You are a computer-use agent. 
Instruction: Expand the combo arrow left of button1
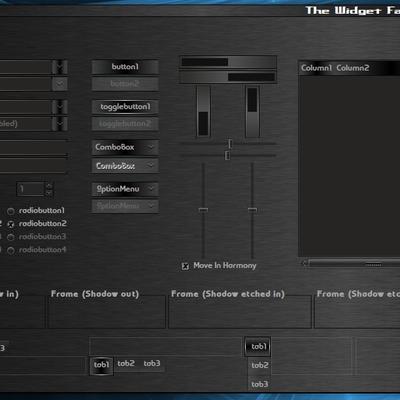(x=60, y=67)
